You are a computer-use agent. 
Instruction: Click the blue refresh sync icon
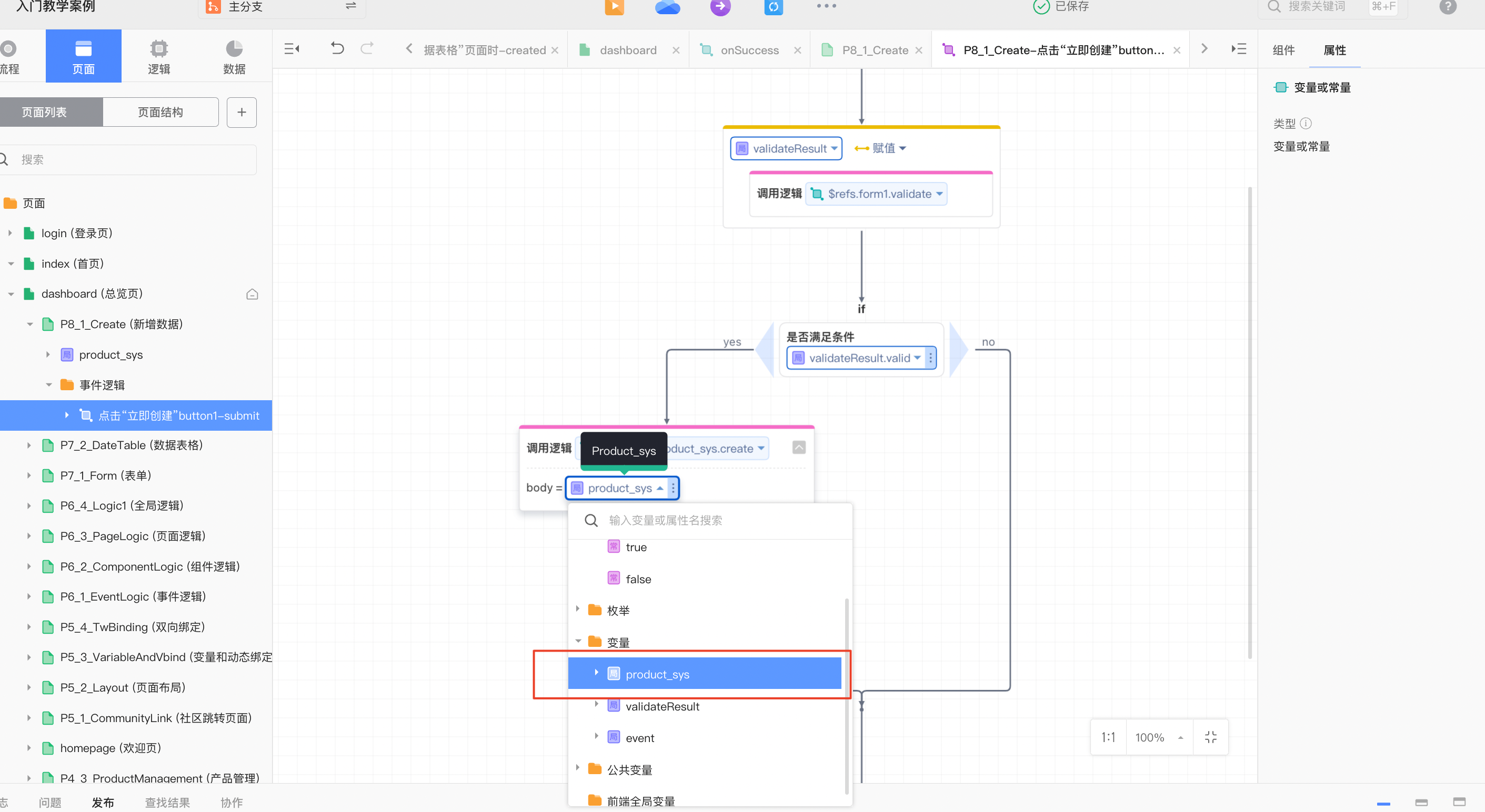[x=773, y=7]
